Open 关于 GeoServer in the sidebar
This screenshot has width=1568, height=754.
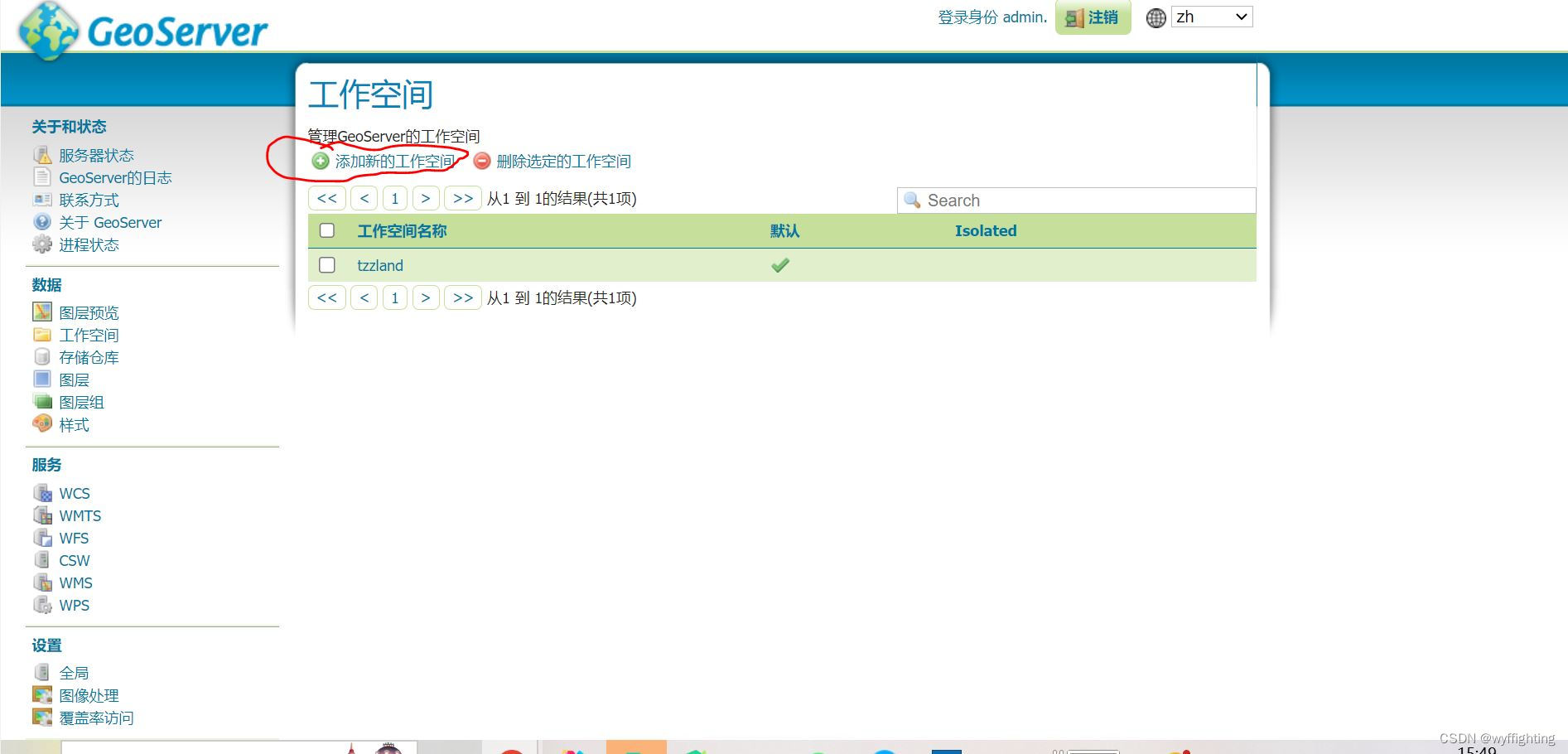(x=110, y=222)
